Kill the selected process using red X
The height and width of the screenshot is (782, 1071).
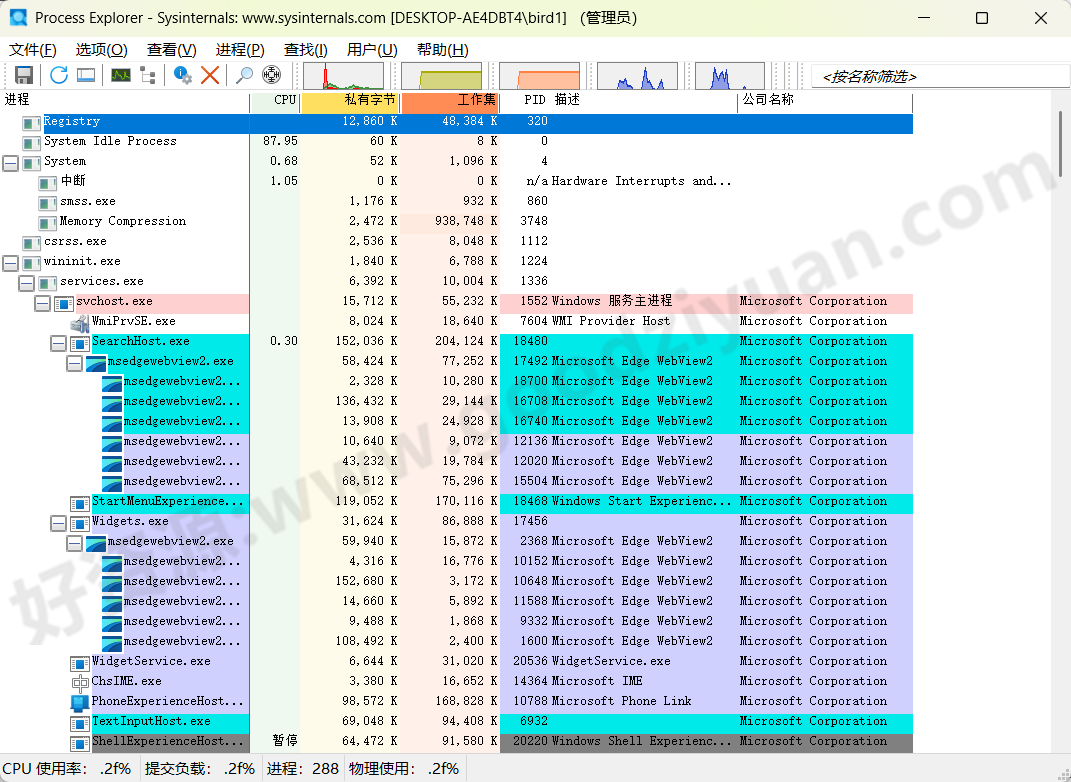pos(209,75)
